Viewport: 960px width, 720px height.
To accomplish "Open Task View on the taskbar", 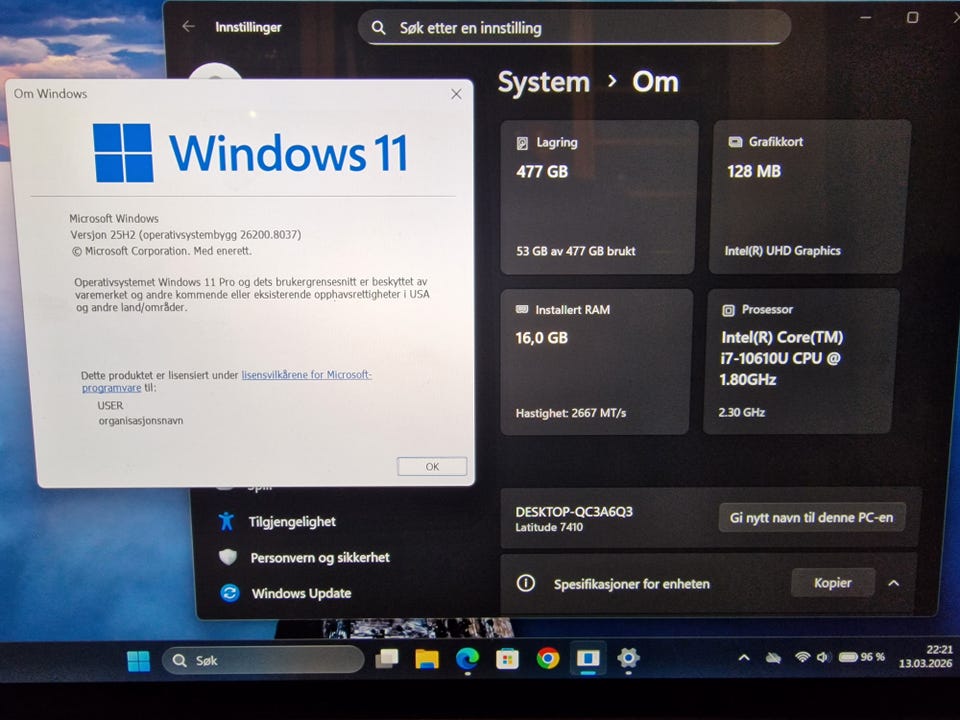I will tap(387, 659).
